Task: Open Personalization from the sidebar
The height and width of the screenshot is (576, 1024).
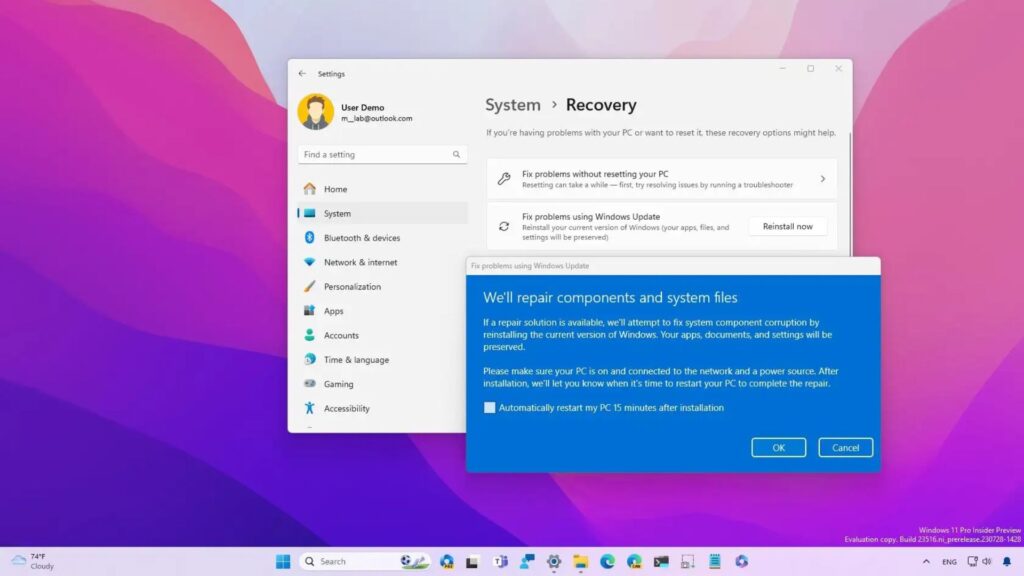Action: click(352, 287)
